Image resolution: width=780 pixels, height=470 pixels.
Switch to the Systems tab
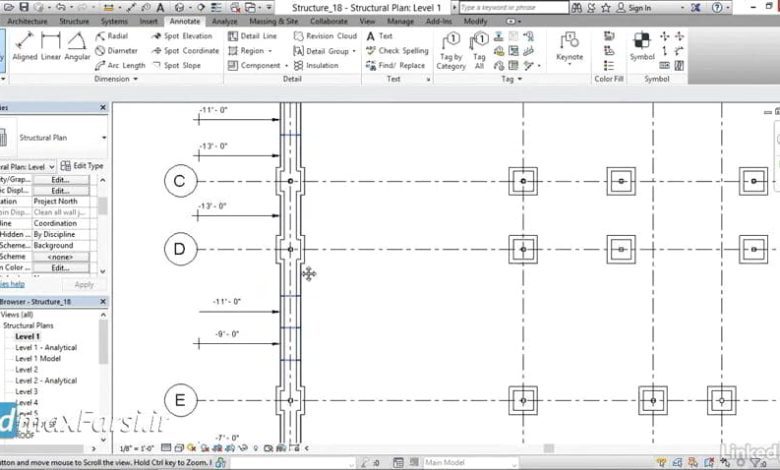coord(114,21)
